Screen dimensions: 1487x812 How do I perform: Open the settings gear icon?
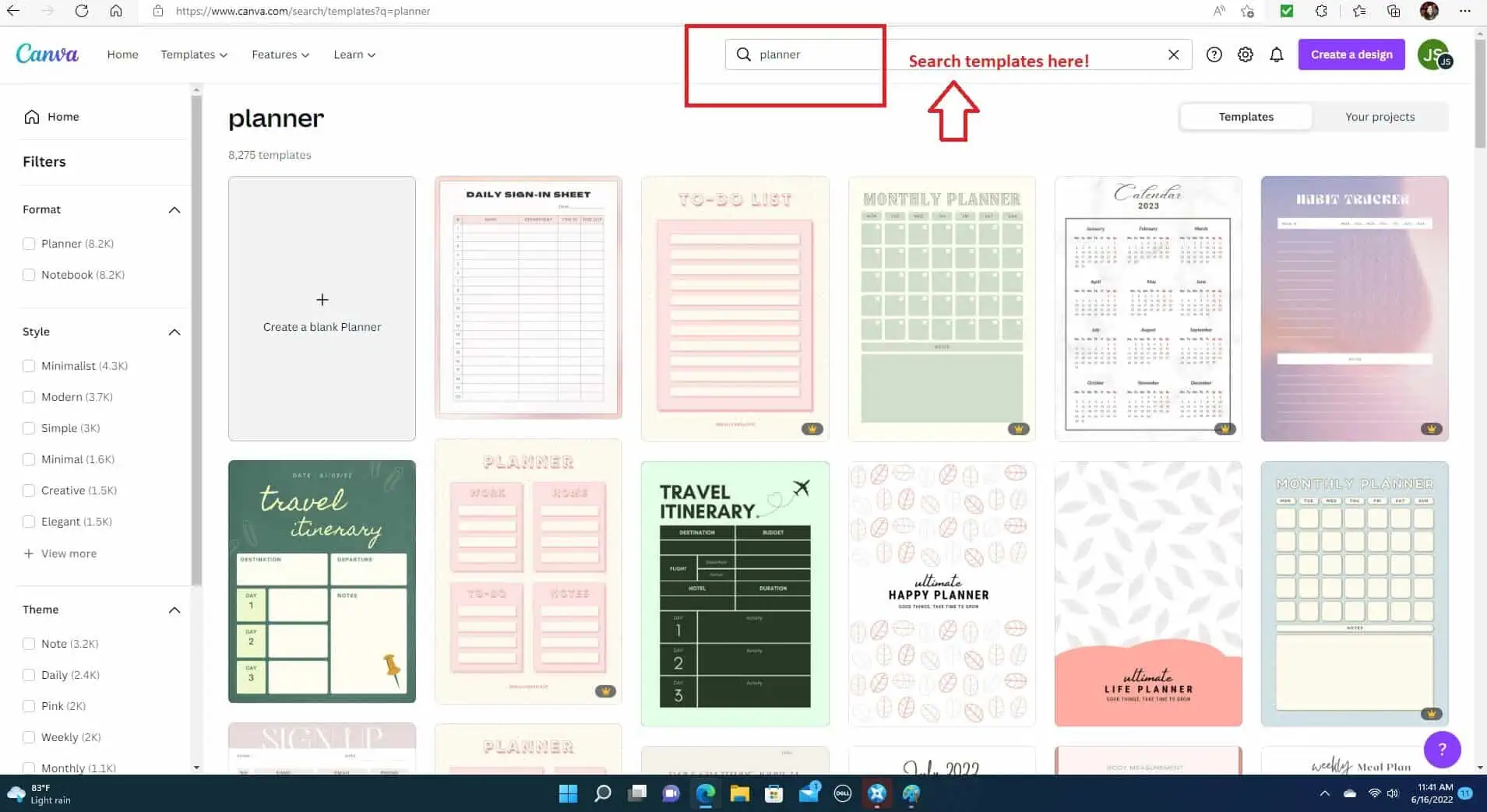pos(1245,54)
